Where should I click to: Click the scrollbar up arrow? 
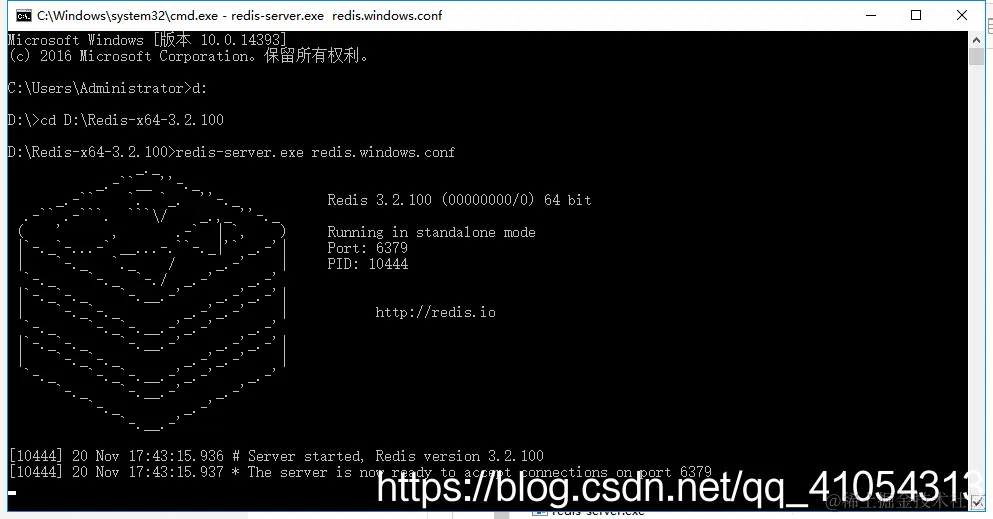(x=976, y=40)
